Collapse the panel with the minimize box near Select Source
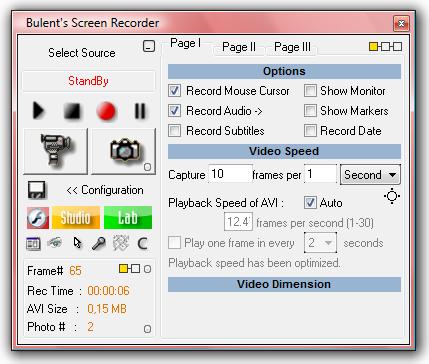 click(149, 46)
